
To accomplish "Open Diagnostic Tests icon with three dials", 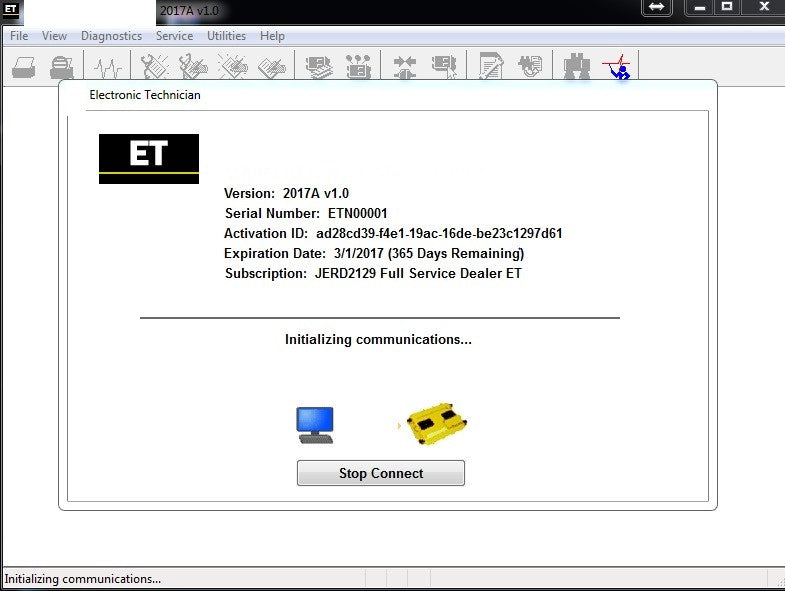I will [x=358, y=67].
